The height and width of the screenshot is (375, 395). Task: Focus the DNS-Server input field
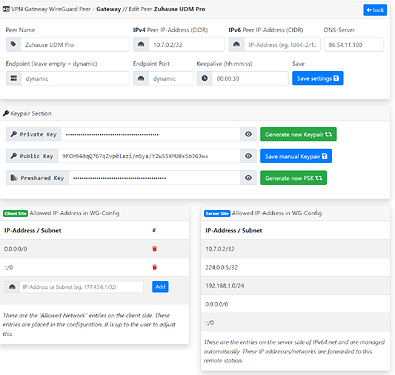pyautogui.click(x=354, y=44)
